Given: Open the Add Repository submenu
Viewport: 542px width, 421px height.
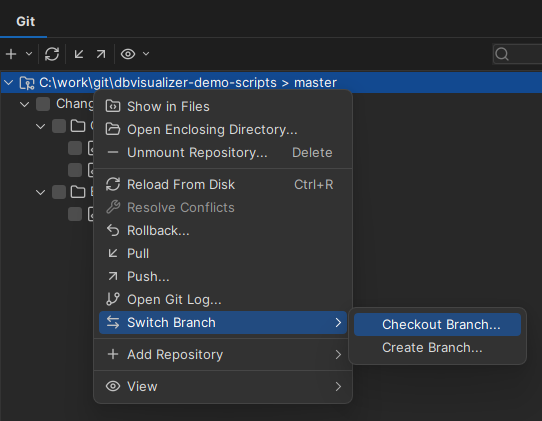Looking at the screenshot, I should 223,354.
